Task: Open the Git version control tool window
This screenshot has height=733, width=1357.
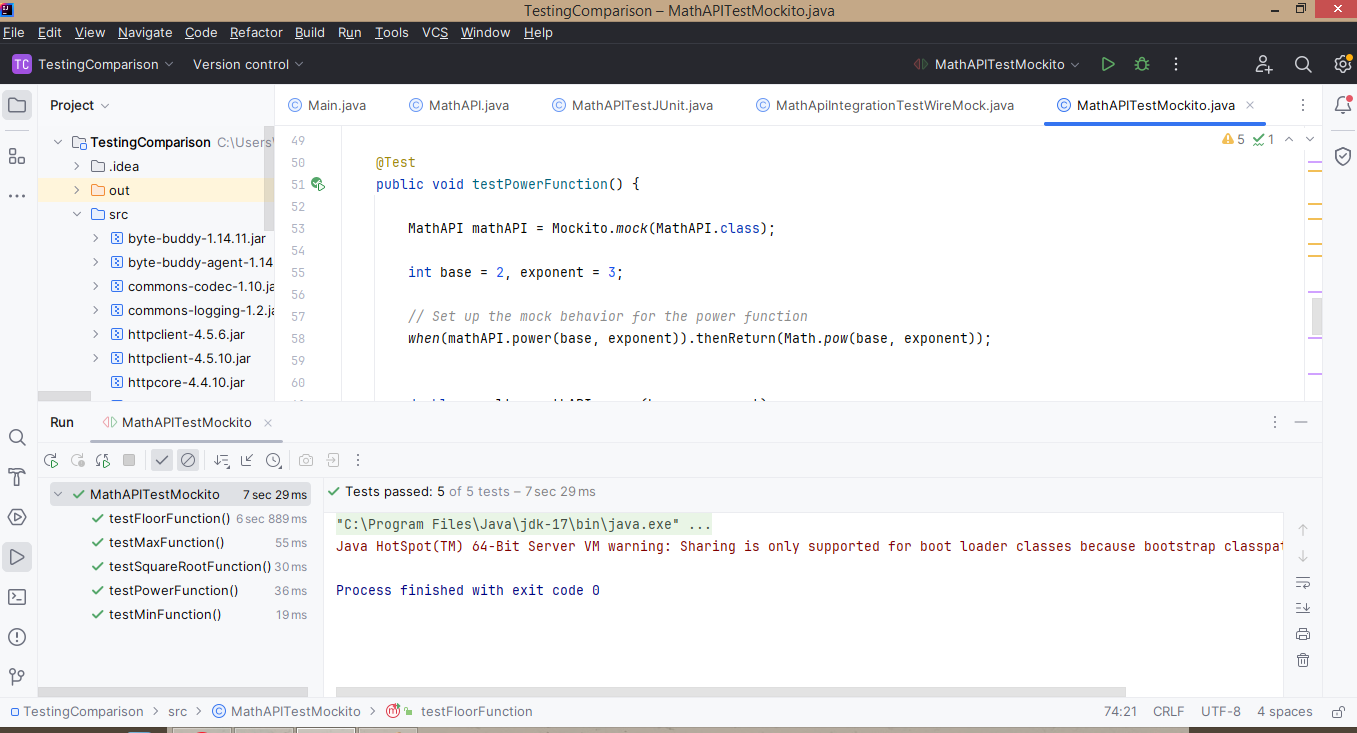Action: (17, 677)
